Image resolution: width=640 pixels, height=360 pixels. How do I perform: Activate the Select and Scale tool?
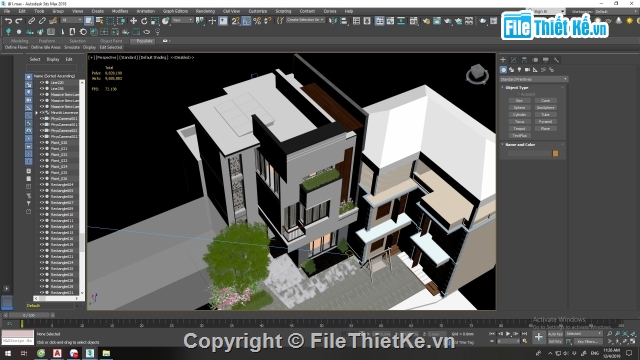tap(155, 21)
